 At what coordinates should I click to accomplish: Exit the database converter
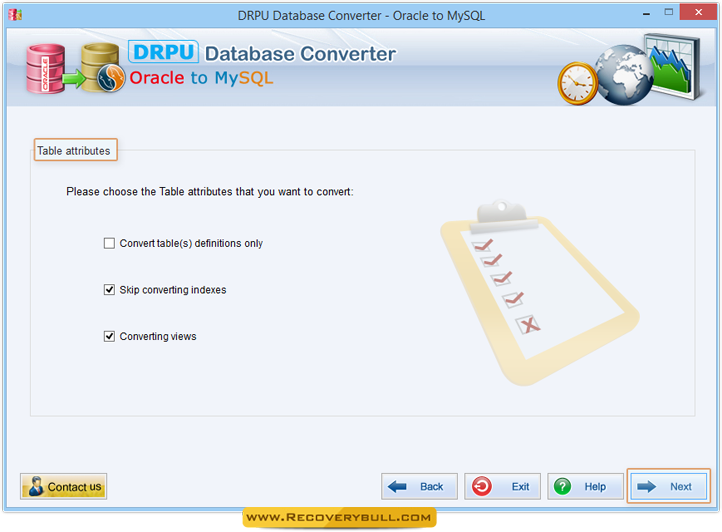[502, 486]
